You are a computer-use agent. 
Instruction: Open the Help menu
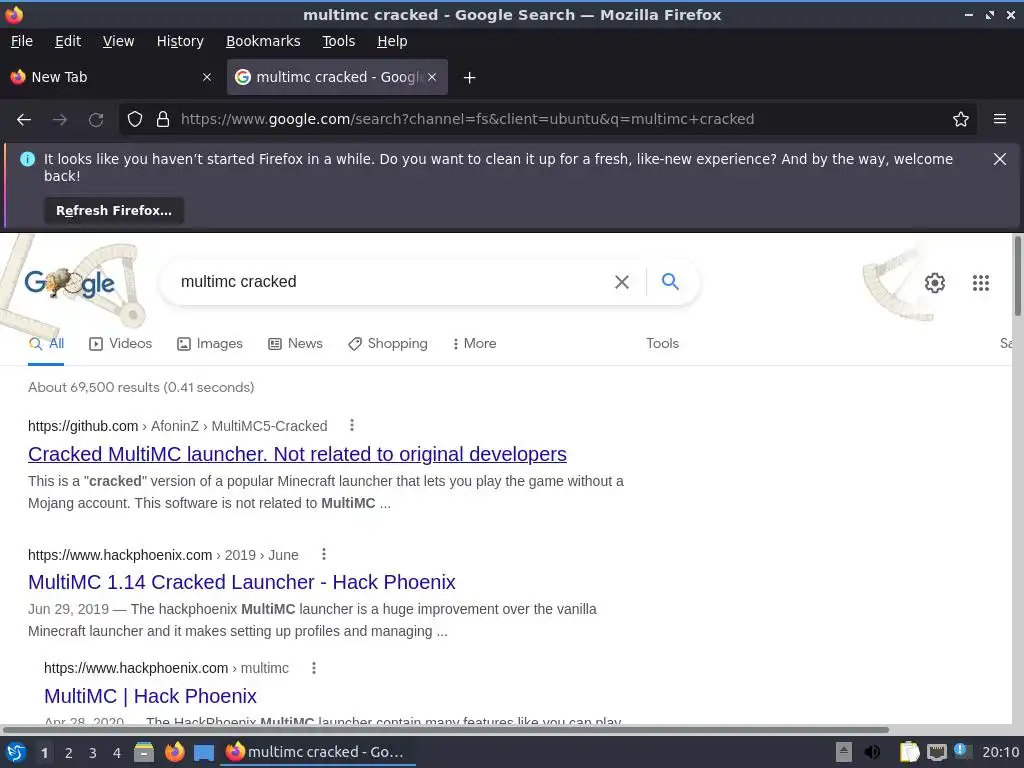392,41
